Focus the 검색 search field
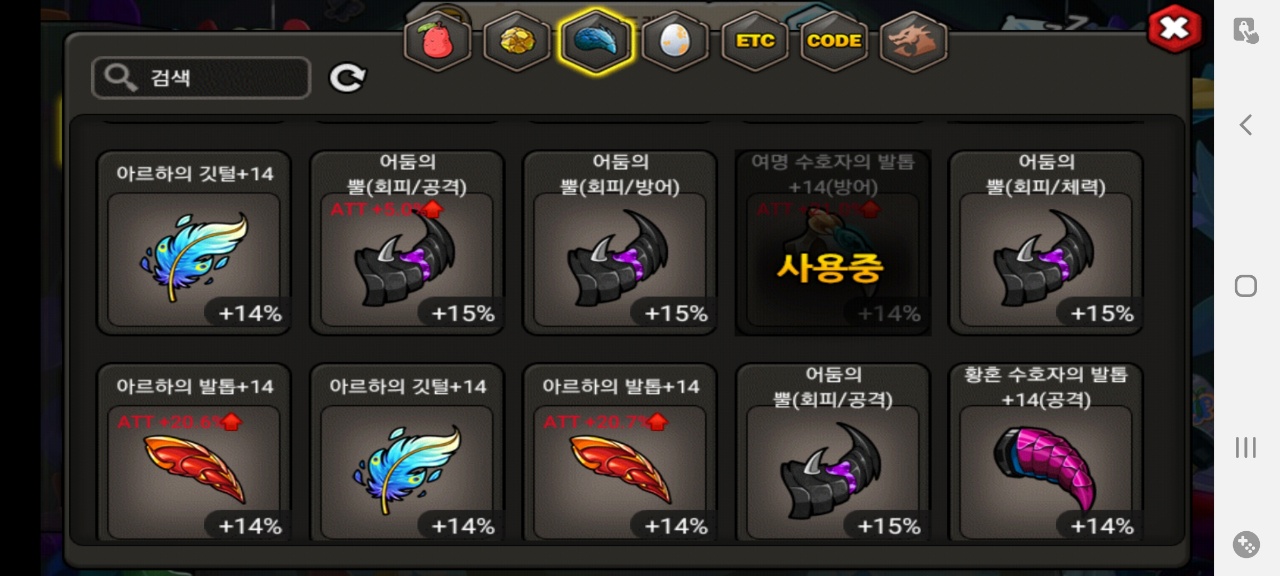This screenshot has height=576, width=1280. [x=201, y=78]
